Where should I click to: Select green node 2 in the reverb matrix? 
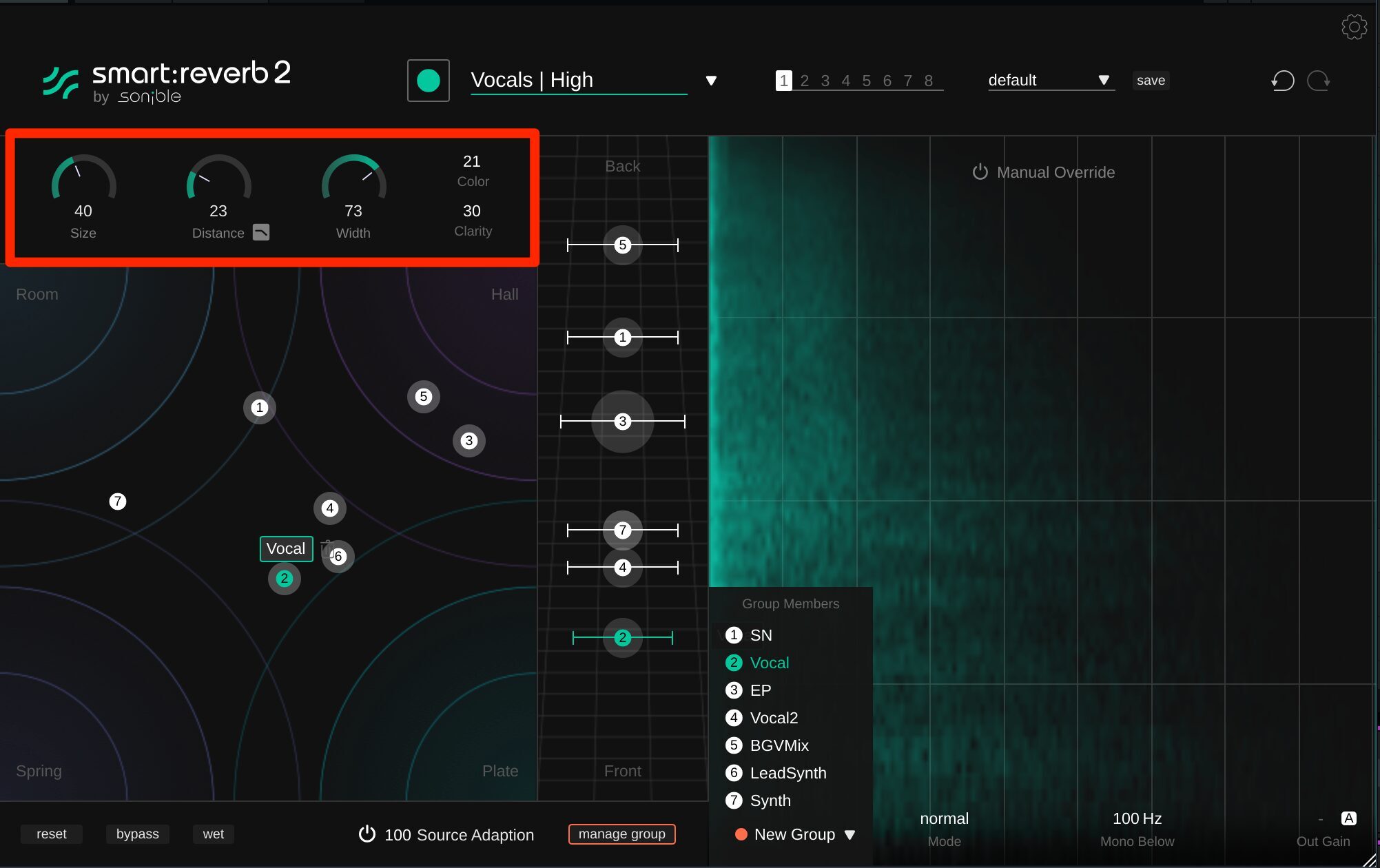coord(285,579)
